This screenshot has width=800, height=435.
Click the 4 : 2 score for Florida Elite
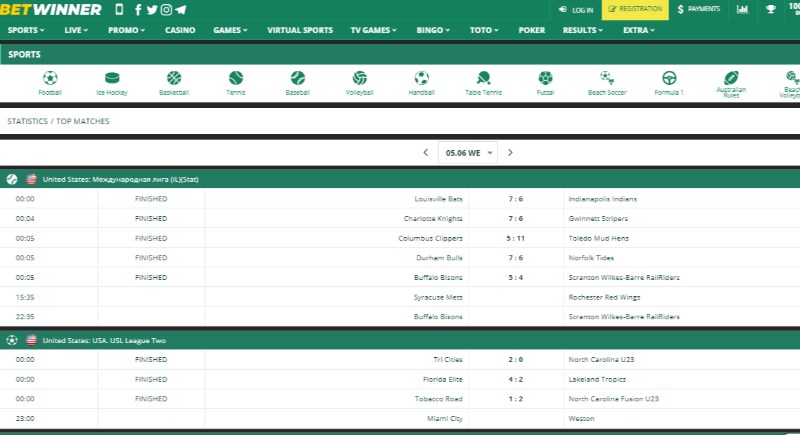coord(515,379)
